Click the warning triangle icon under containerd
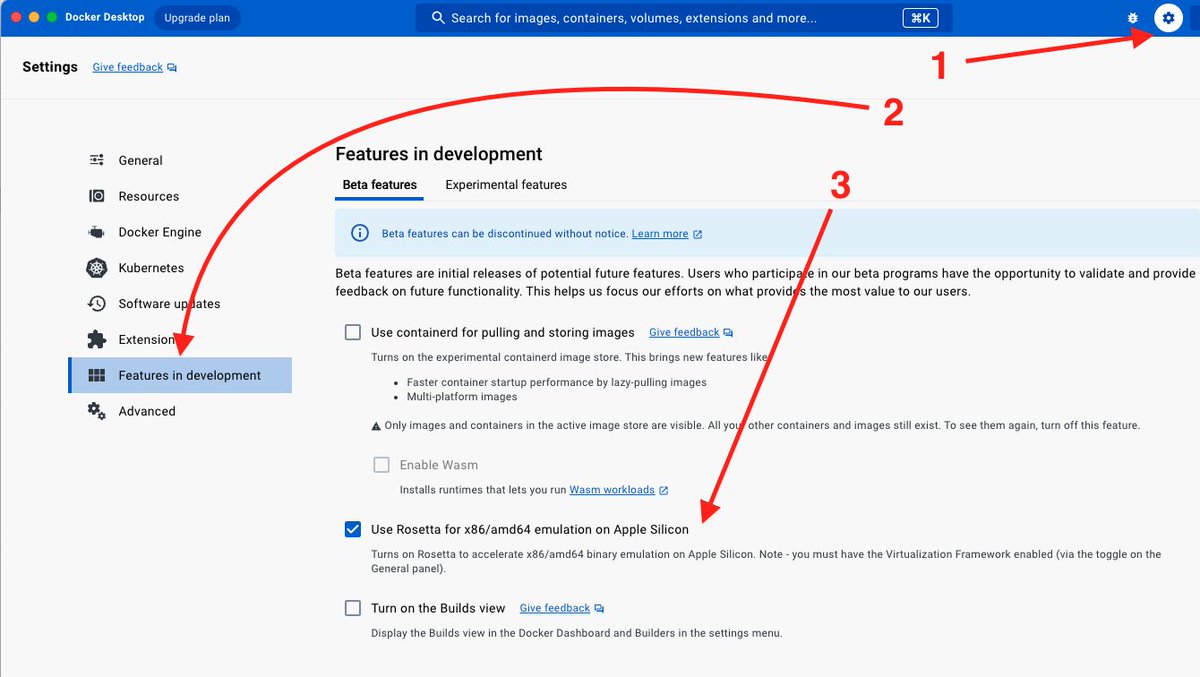 [376, 426]
